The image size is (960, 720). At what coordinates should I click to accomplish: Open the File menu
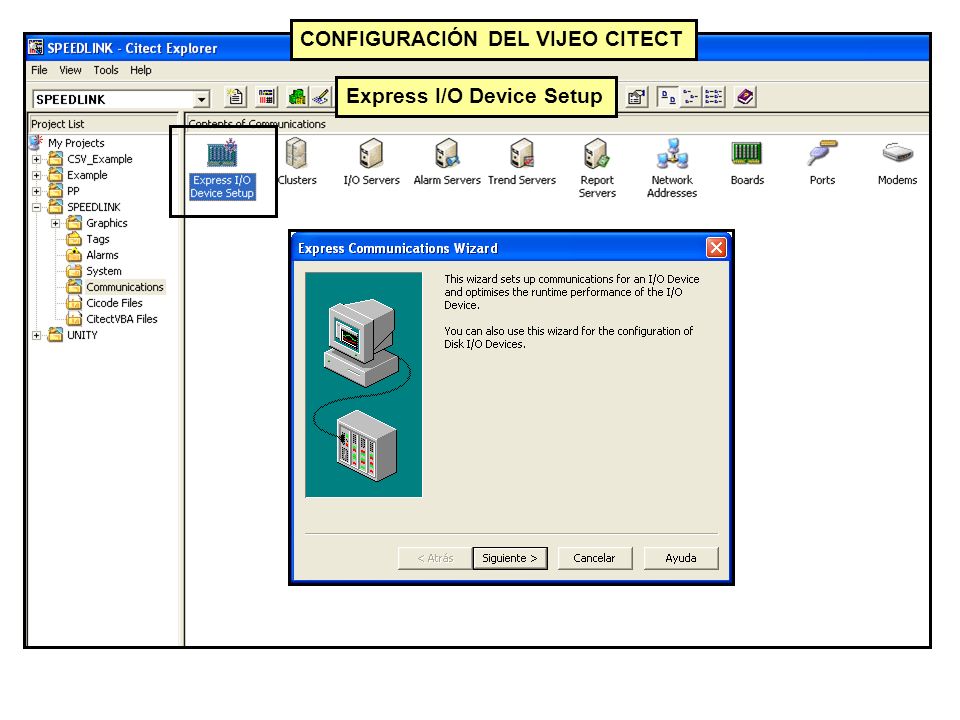[x=39, y=70]
